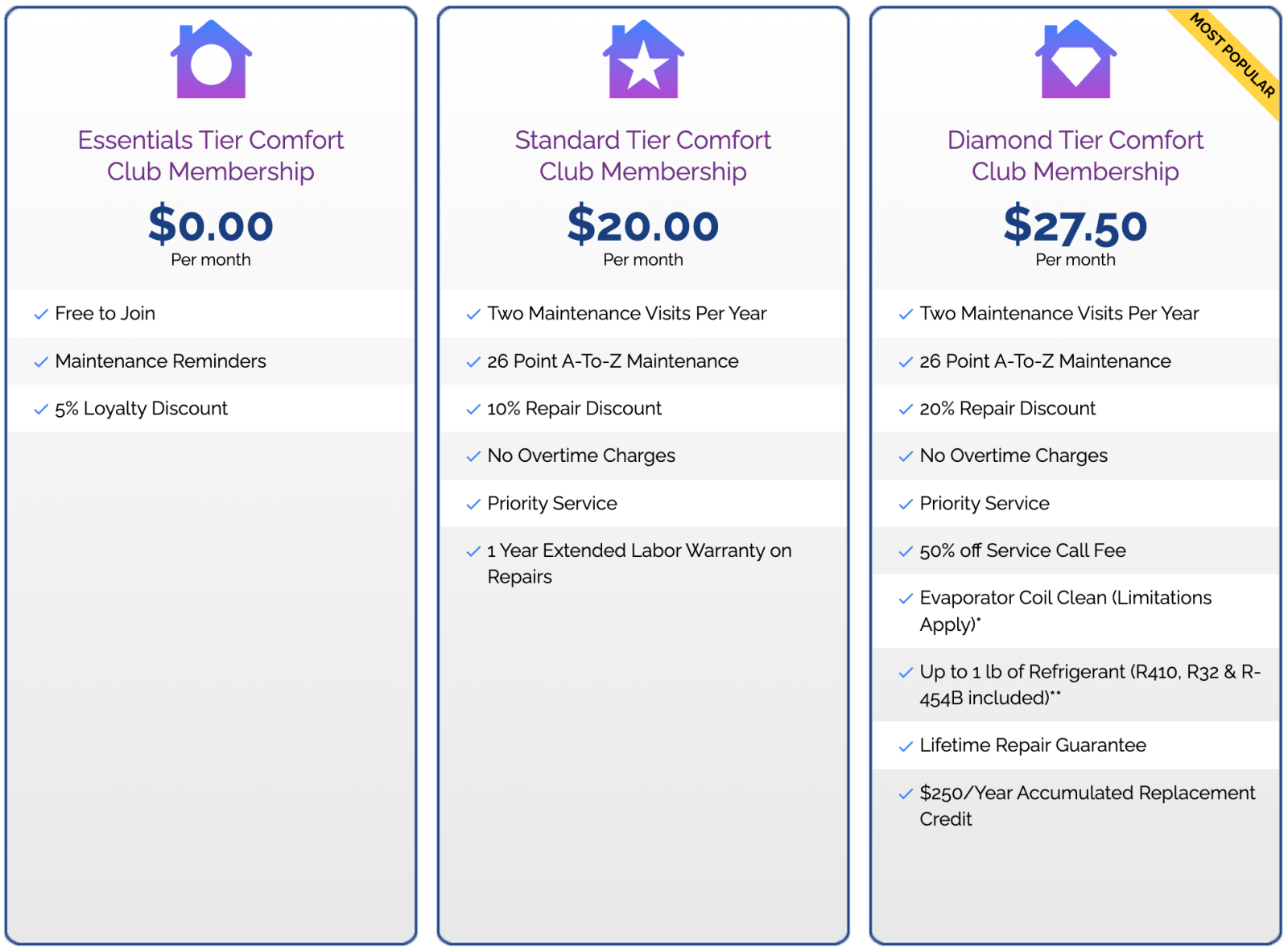Click 1 Year Extended Labor Warranty row
Viewport: 1288px width, 952px height.
point(643,563)
